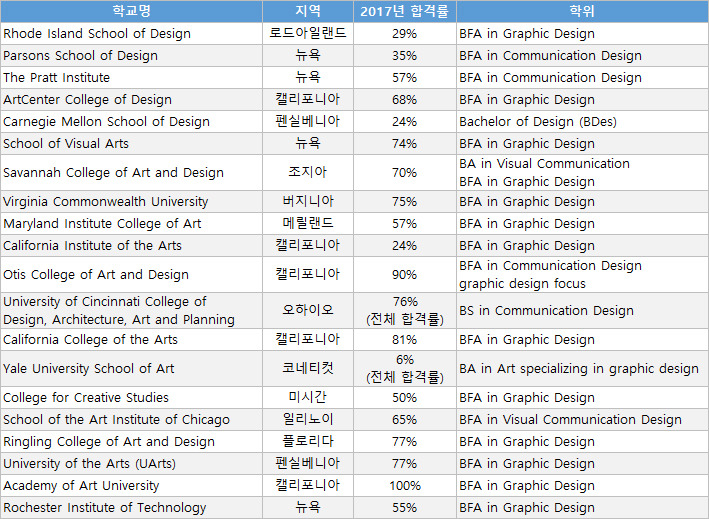709x519 pixels.
Task: Click the 플로리다 region cell
Action: click(307, 442)
